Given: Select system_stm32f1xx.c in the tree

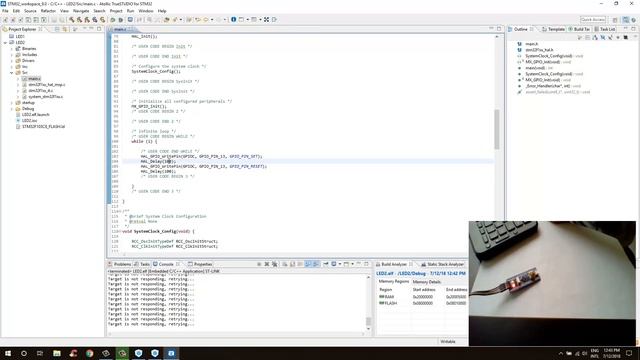Looking at the screenshot, I should (x=45, y=97).
